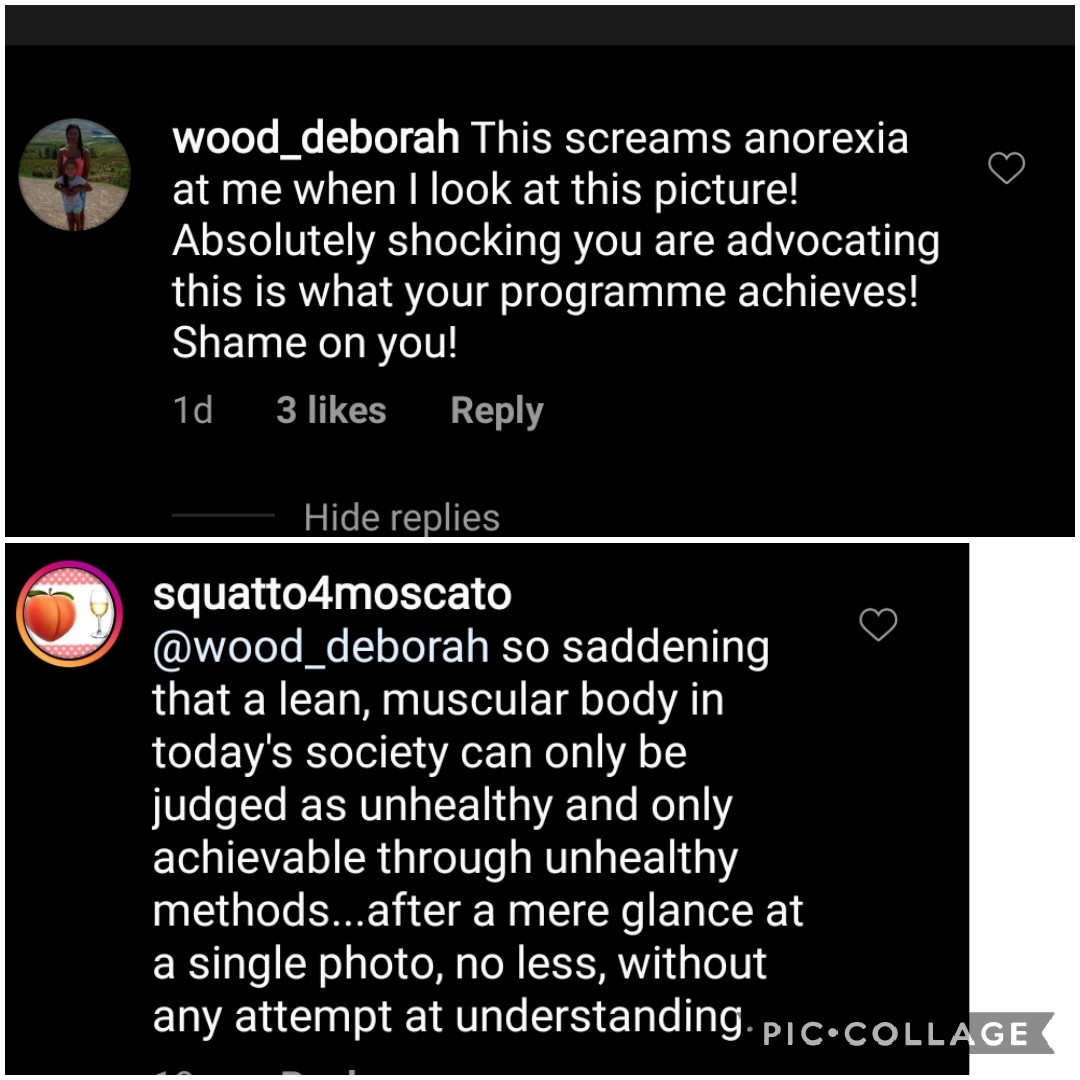Tap the dark gray bar at the top
Image resolution: width=1080 pixels, height=1080 pixels.
pos(540,25)
